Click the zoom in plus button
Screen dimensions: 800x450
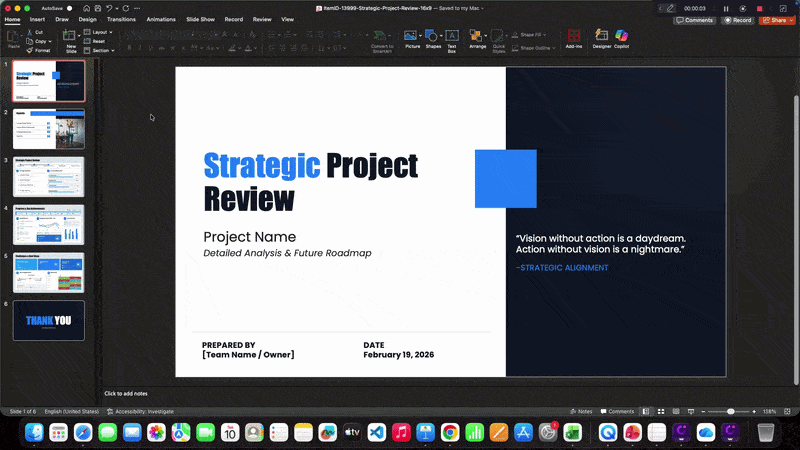pos(754,411)
